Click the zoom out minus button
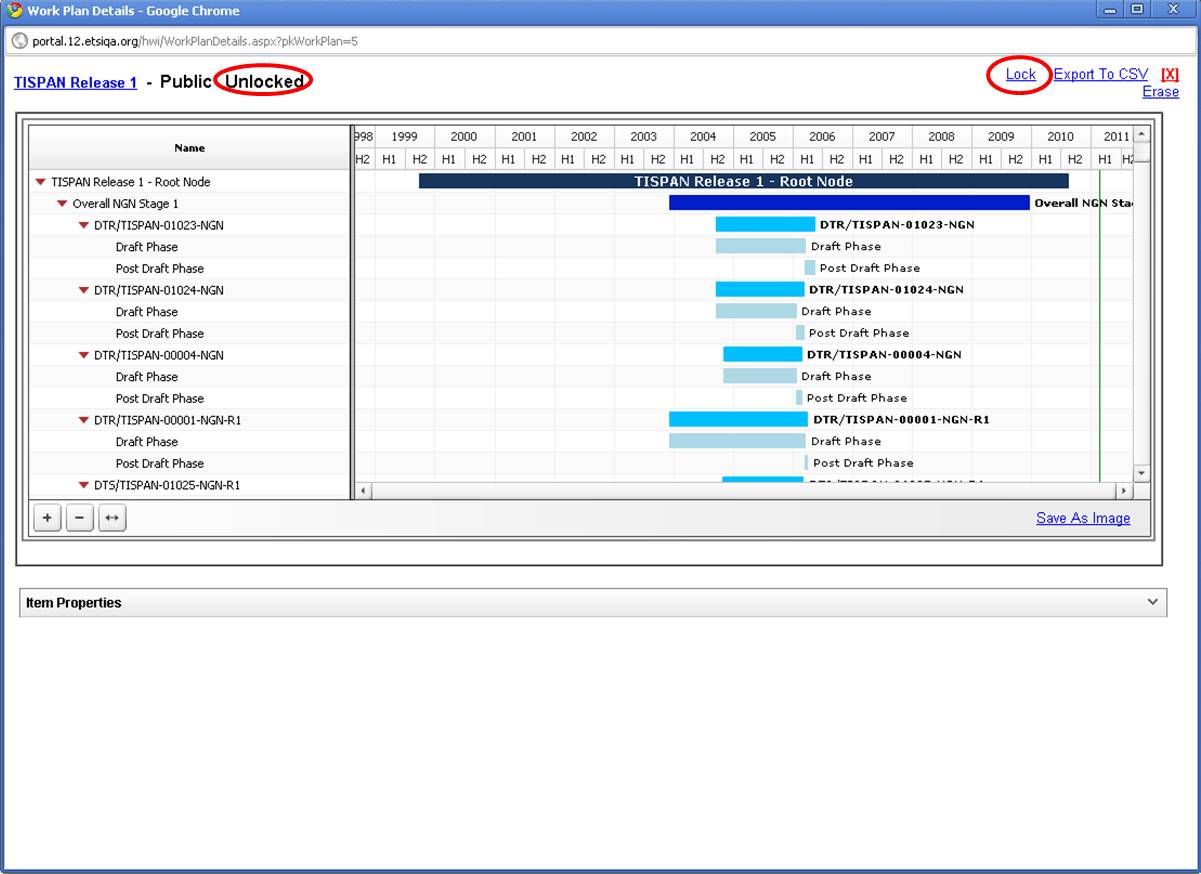This screenshot has width=1201, height=874. (80, 518)
